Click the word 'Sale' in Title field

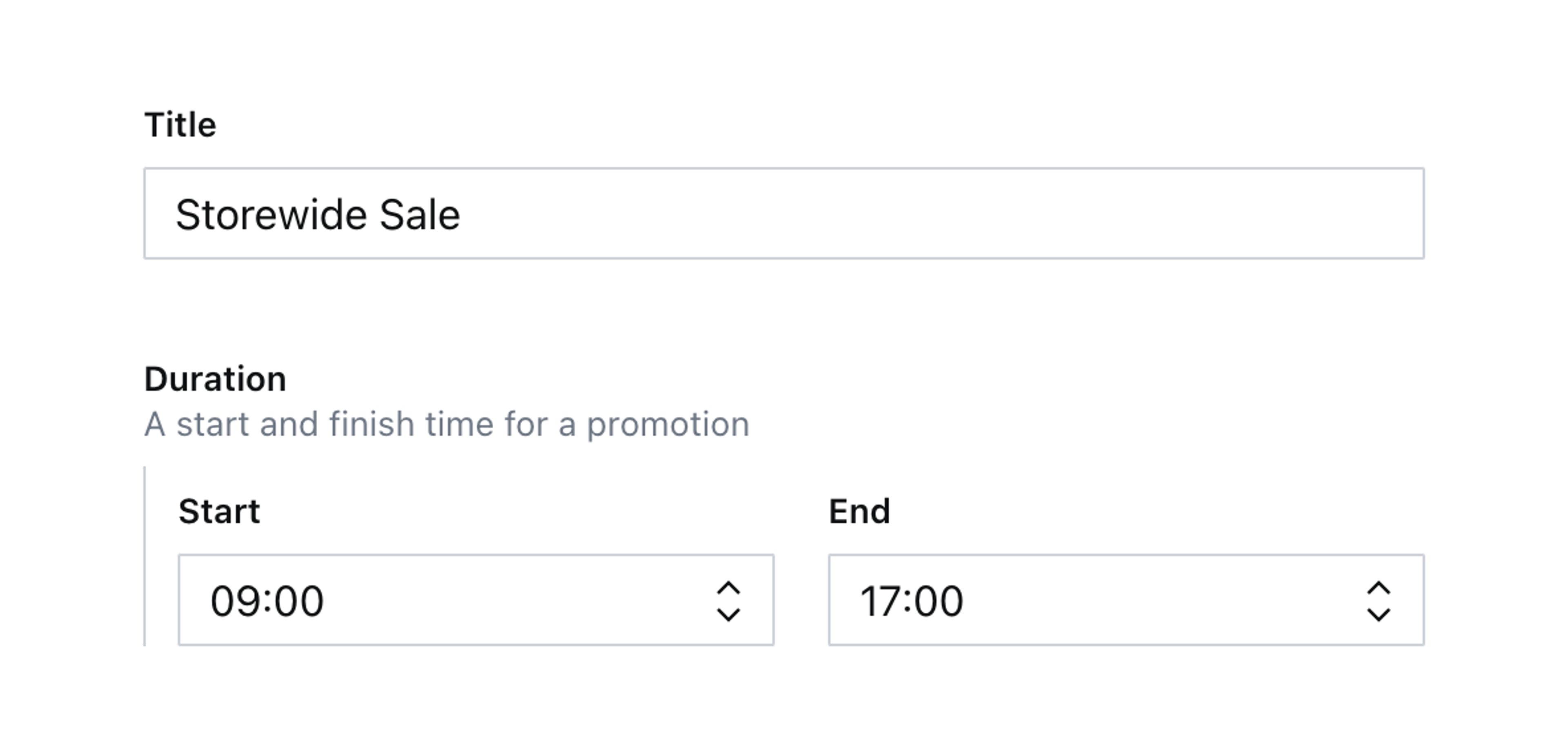419,215
